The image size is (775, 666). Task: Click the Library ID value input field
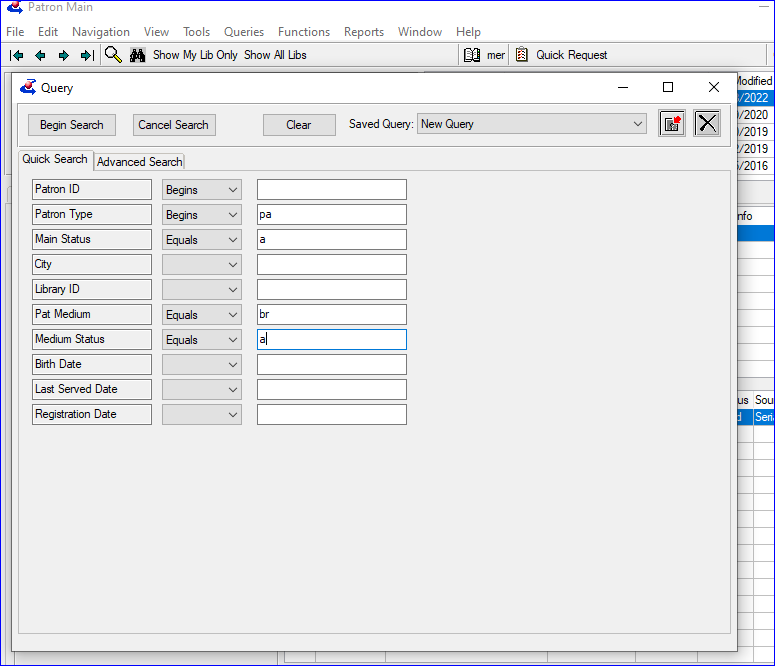(331, 290)
